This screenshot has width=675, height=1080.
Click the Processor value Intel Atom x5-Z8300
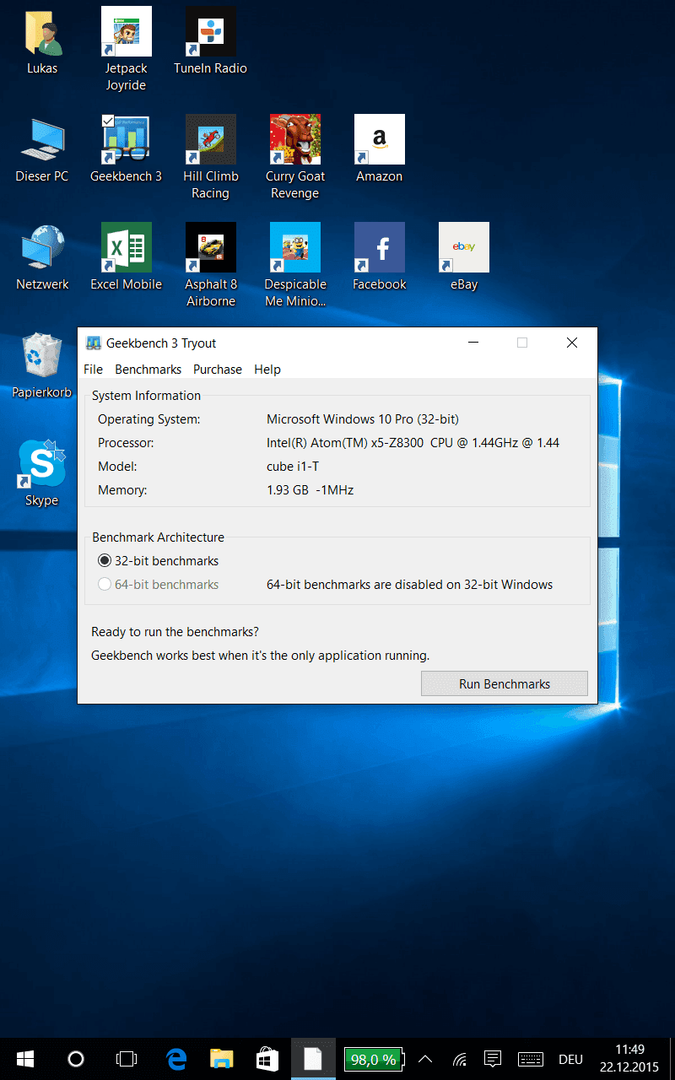pos(413,443)
